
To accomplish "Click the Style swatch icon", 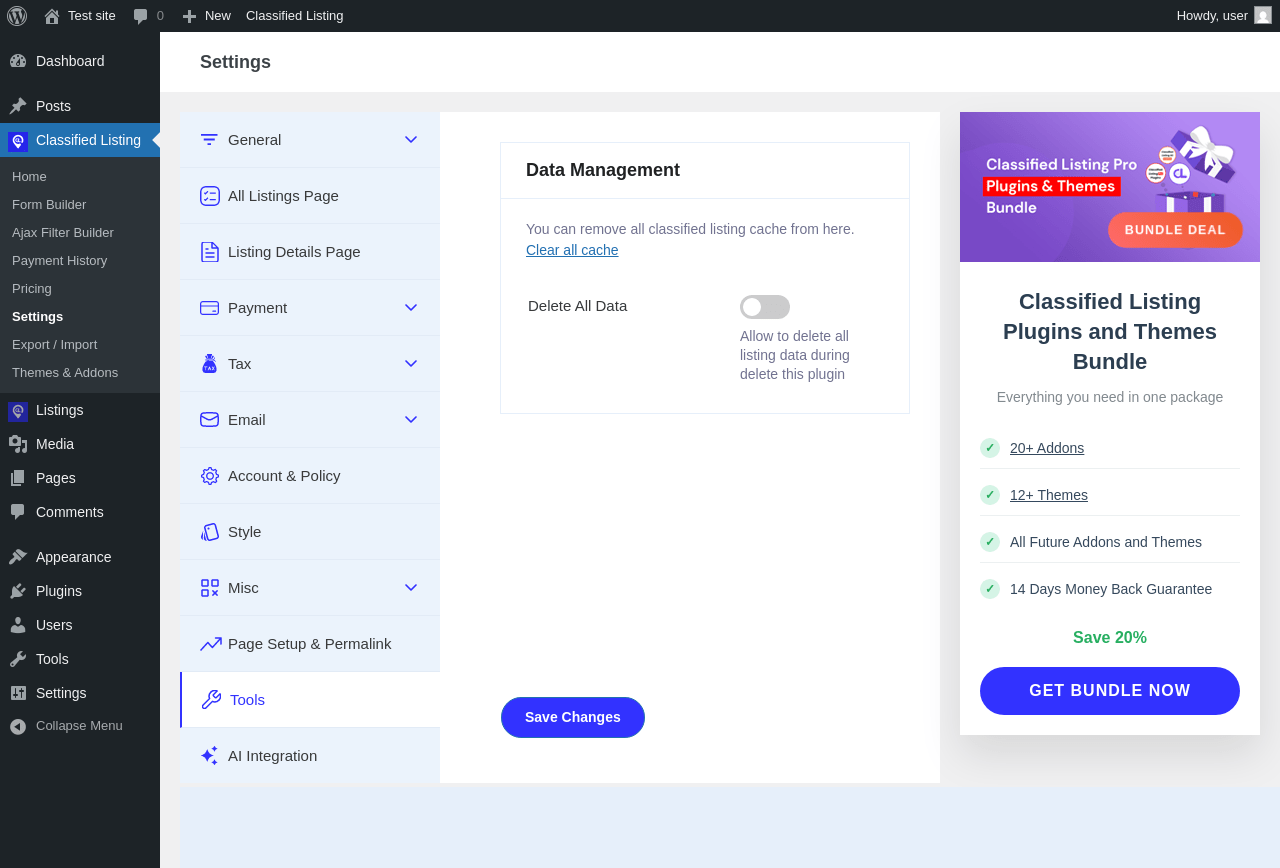I will coord(209,532).
